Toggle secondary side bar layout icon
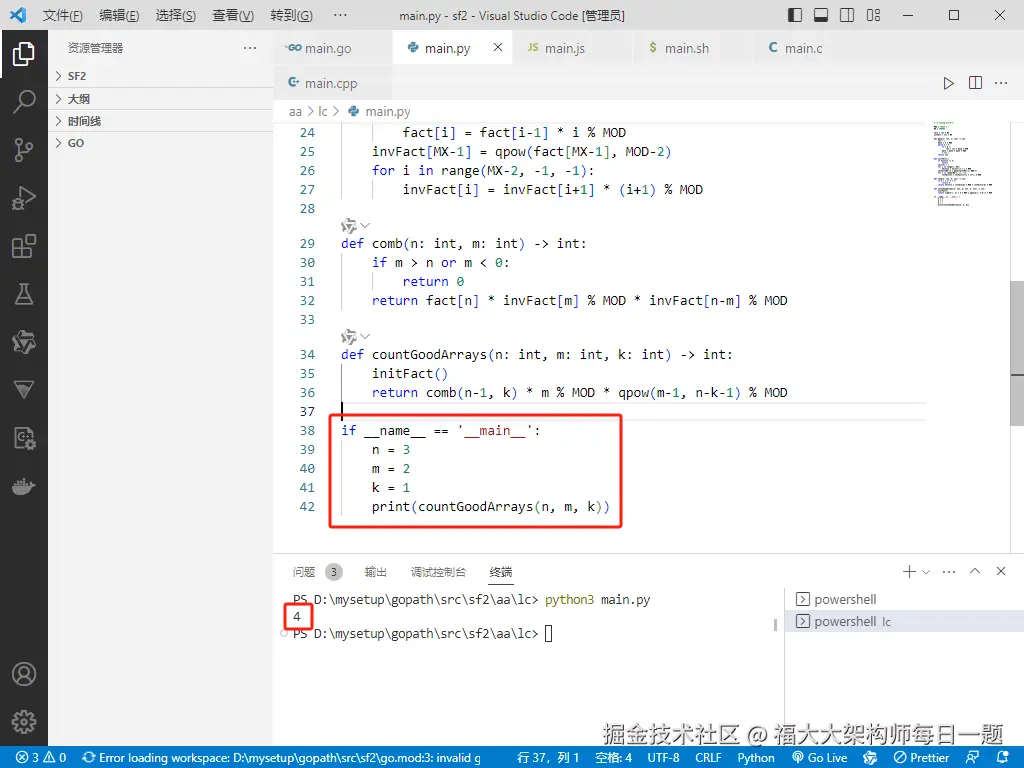 tap(847, 15)
